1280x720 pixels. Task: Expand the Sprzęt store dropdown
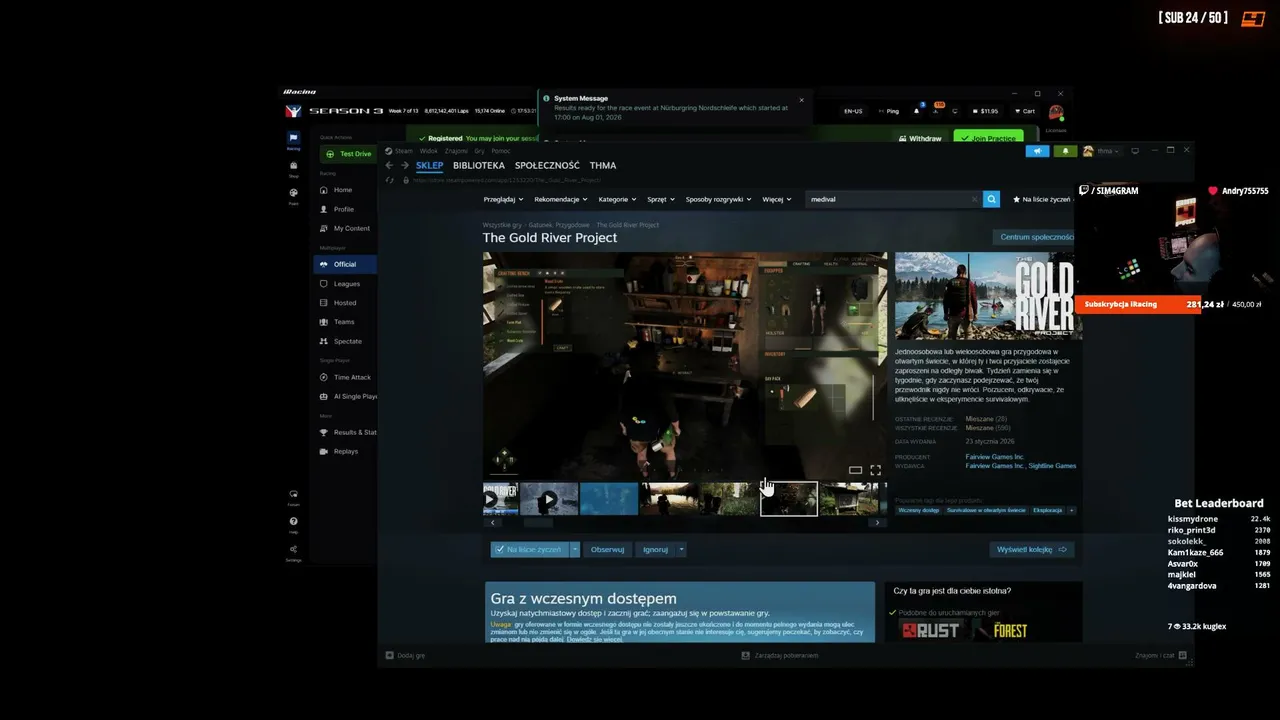pyautogui.click(x=661, y=199)
